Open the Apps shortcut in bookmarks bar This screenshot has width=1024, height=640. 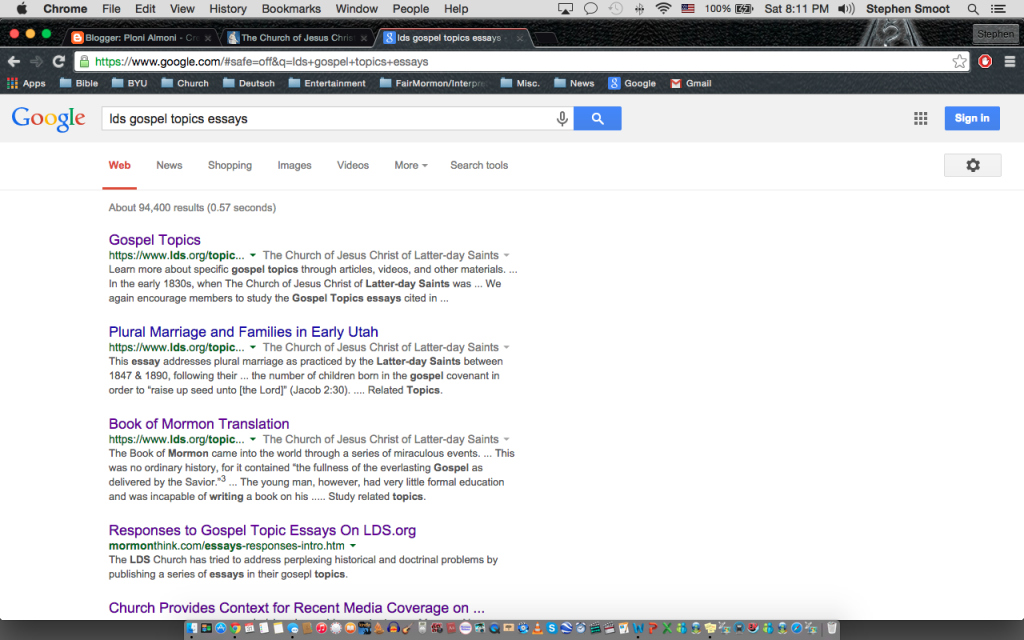point(26,83)
